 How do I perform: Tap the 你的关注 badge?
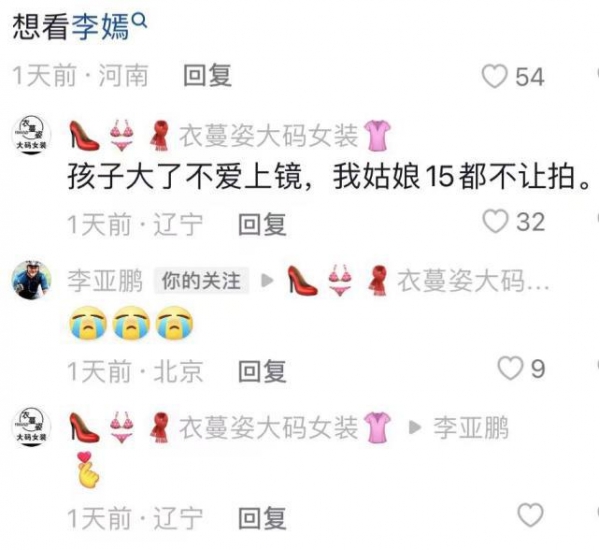click(201, 281)
